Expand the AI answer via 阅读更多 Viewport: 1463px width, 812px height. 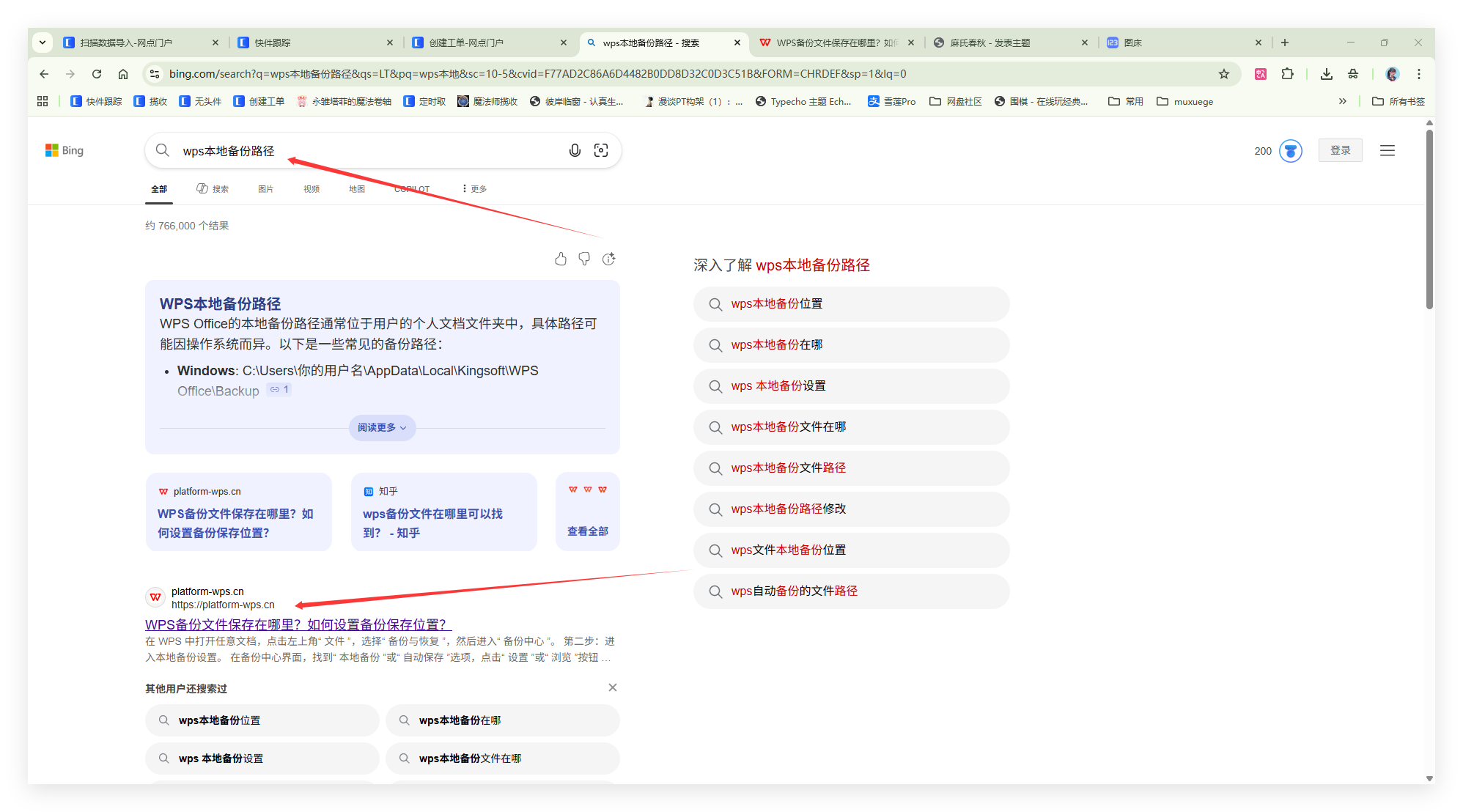pos(381,428)
